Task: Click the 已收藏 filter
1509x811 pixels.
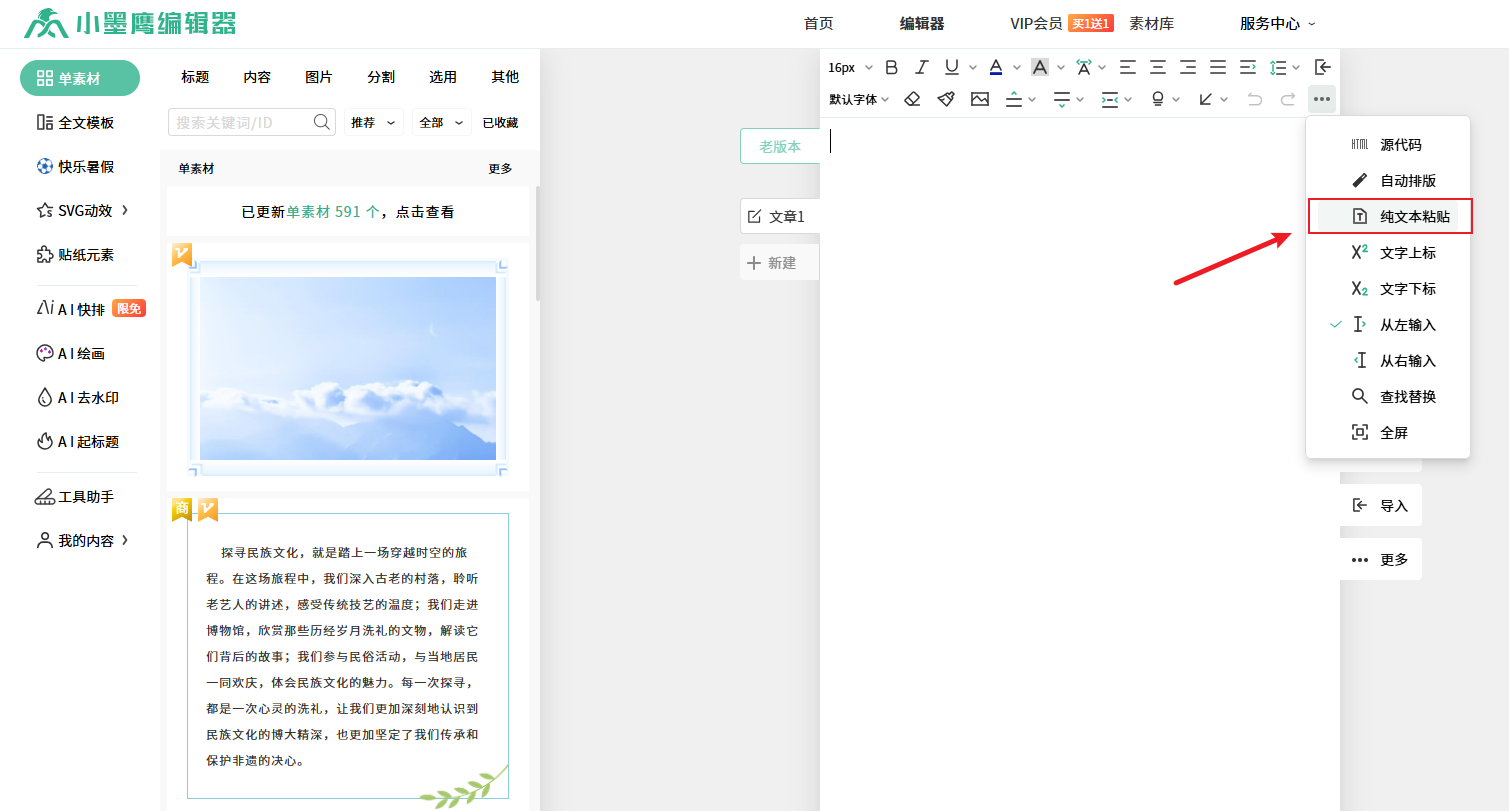Action: click(500, 123)
